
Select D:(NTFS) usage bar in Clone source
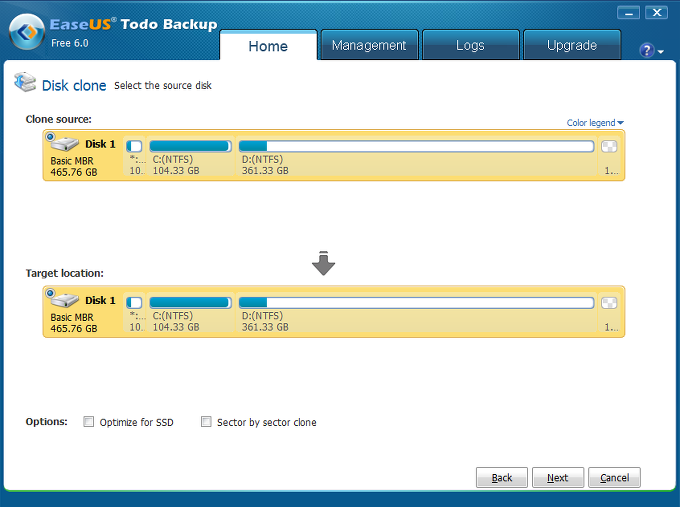pyautogui.click(x=416, y=146)
